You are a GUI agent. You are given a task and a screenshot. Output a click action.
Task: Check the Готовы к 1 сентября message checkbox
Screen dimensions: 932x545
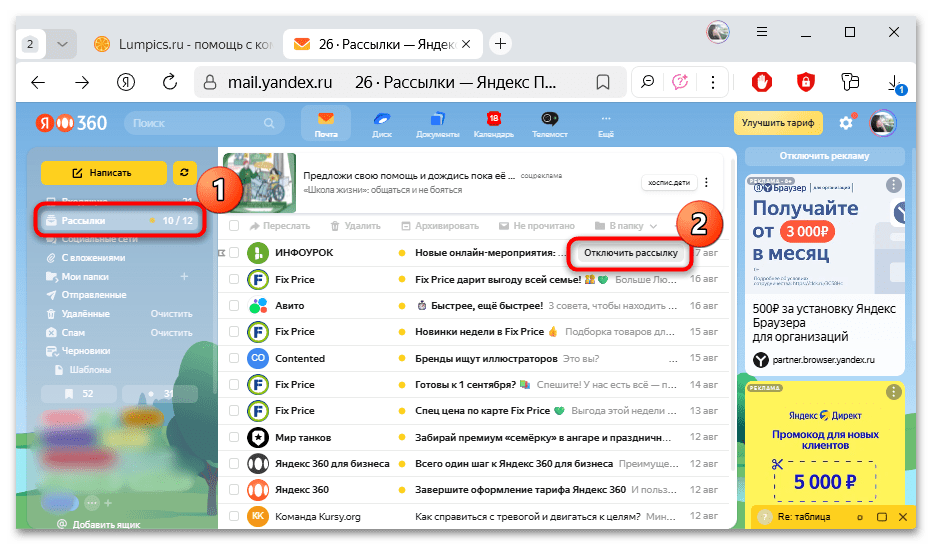point(234,385)
